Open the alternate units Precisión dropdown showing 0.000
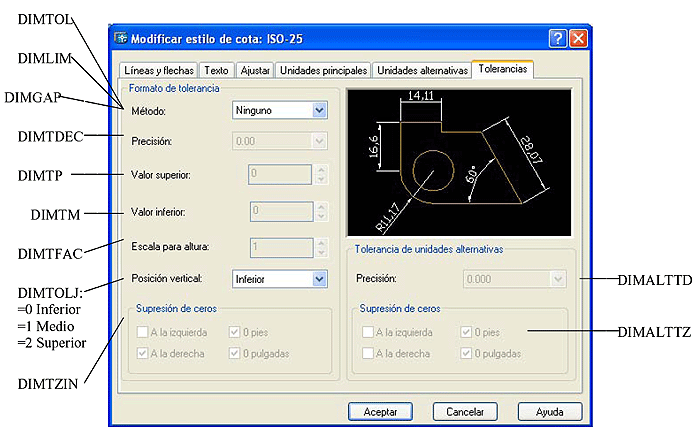700x447 pixels. [515, 279]
